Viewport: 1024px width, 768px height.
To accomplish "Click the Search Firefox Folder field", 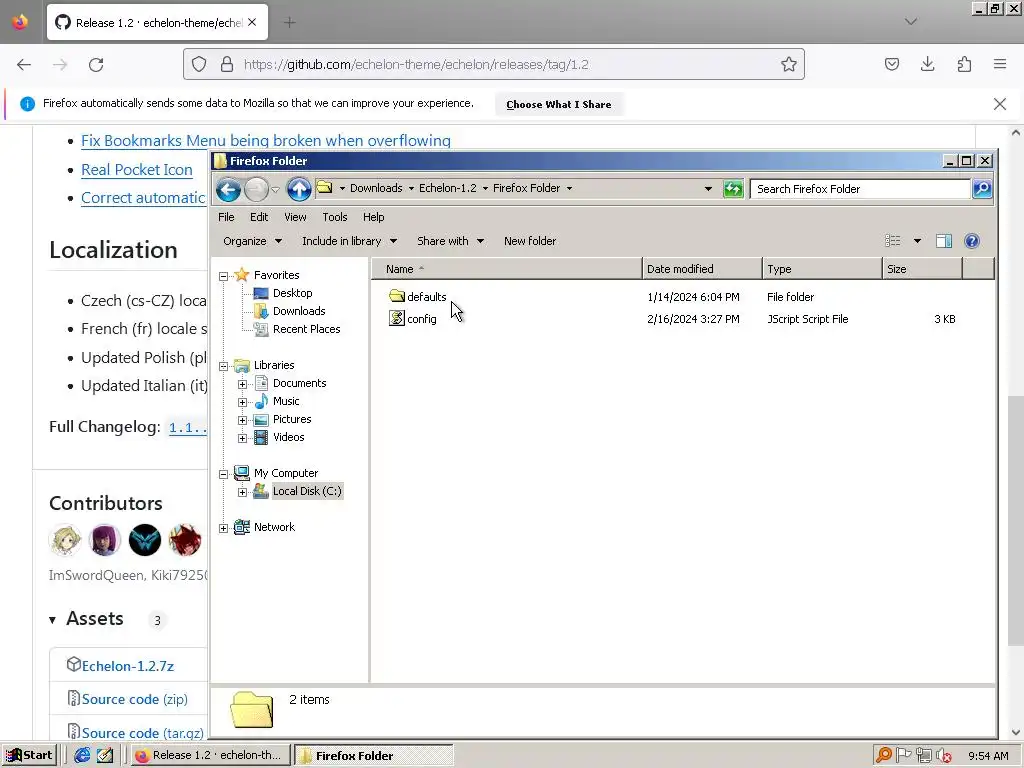I will click(x=860, y=189).
